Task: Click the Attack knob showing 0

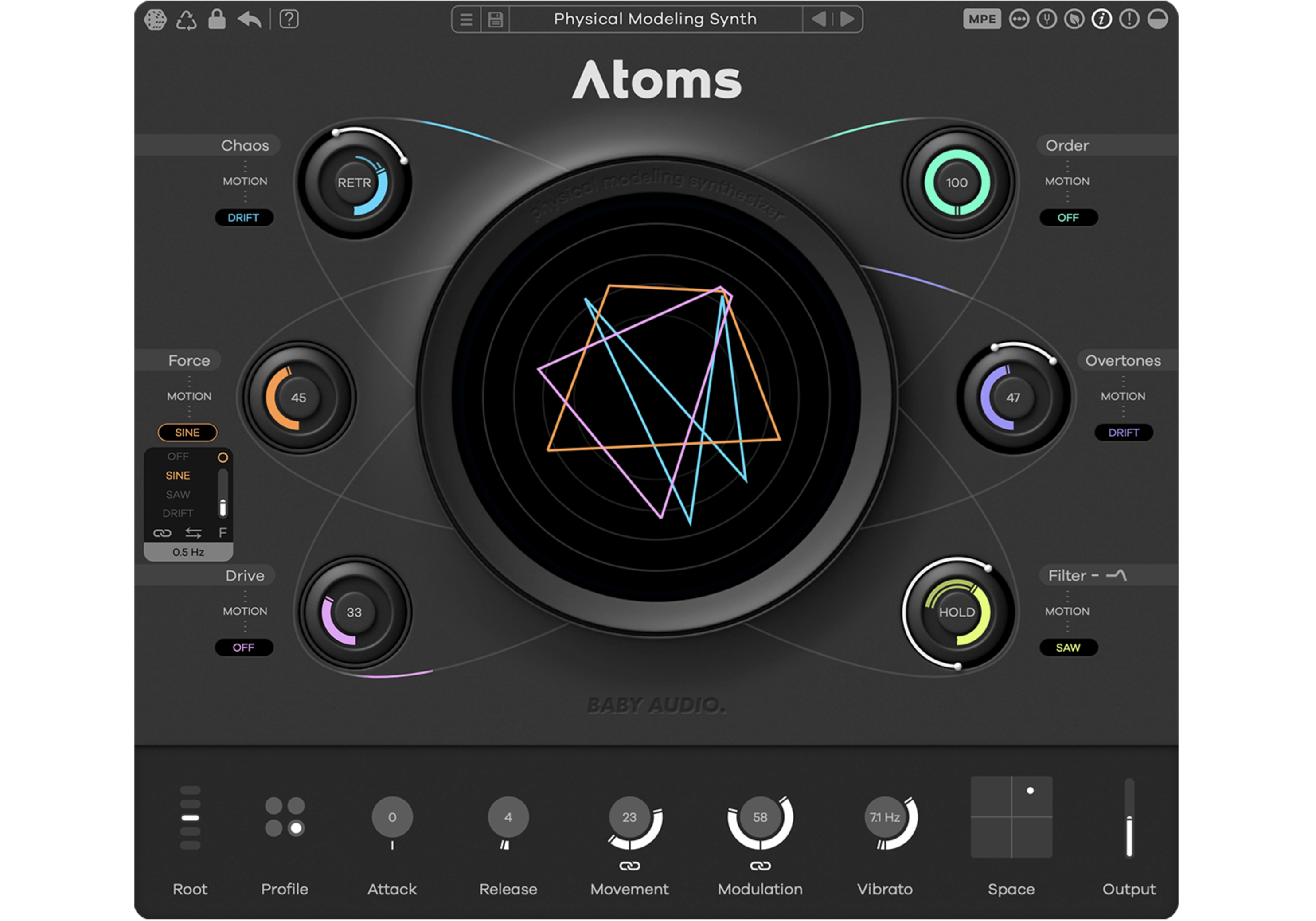Action: coord(392,818)
